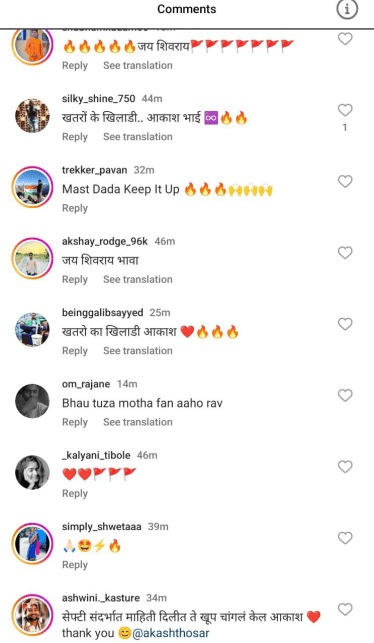See translation of akshay_rodge_96k's comment
The width and height of the screenshot is (374, 643).
click(x=138, y=279)
